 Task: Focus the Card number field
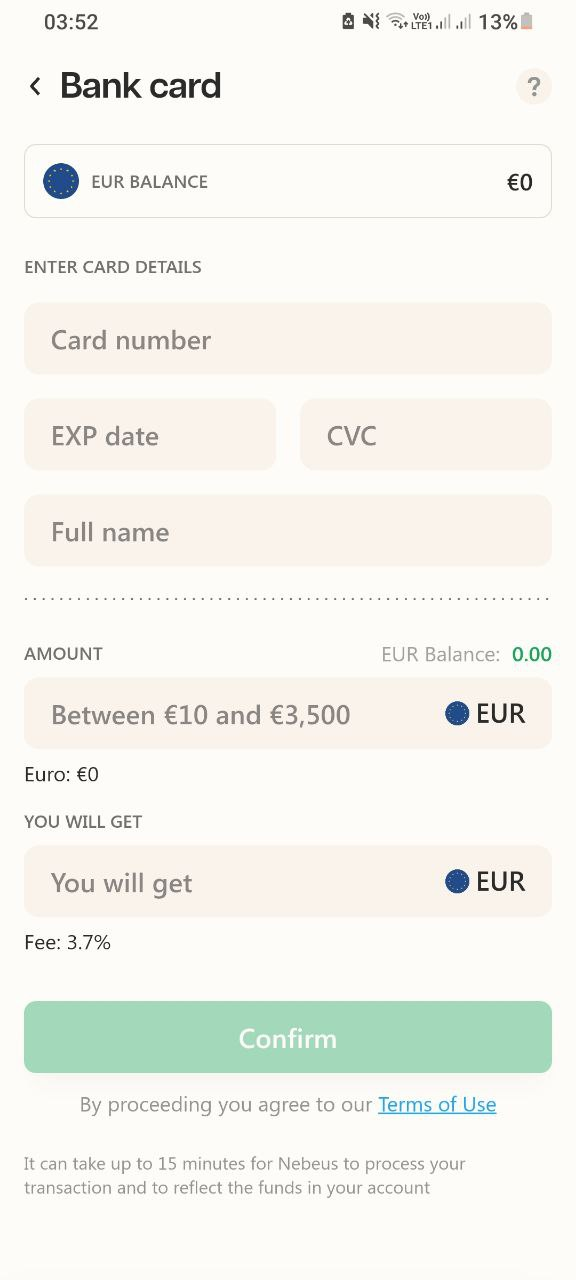point(288,339)
